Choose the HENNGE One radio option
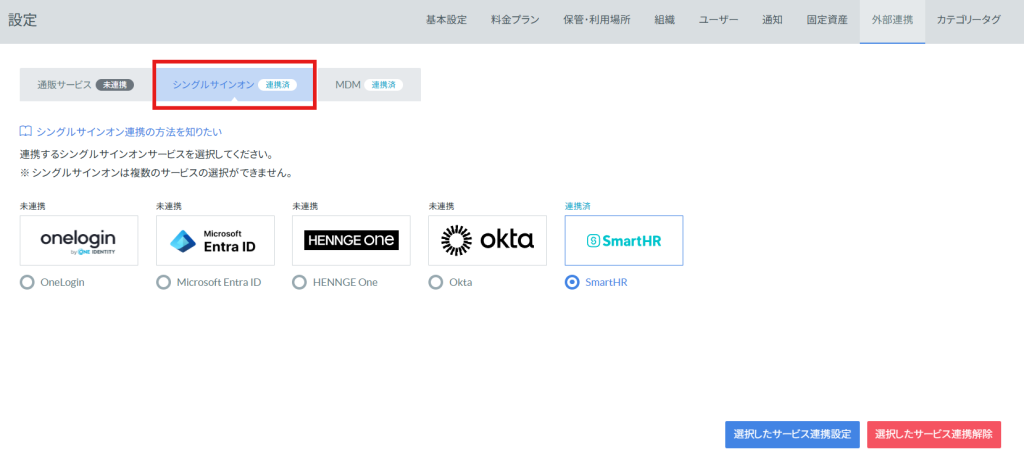Image resolution: width=1024 pixels, height=460 pixels. 299,283
